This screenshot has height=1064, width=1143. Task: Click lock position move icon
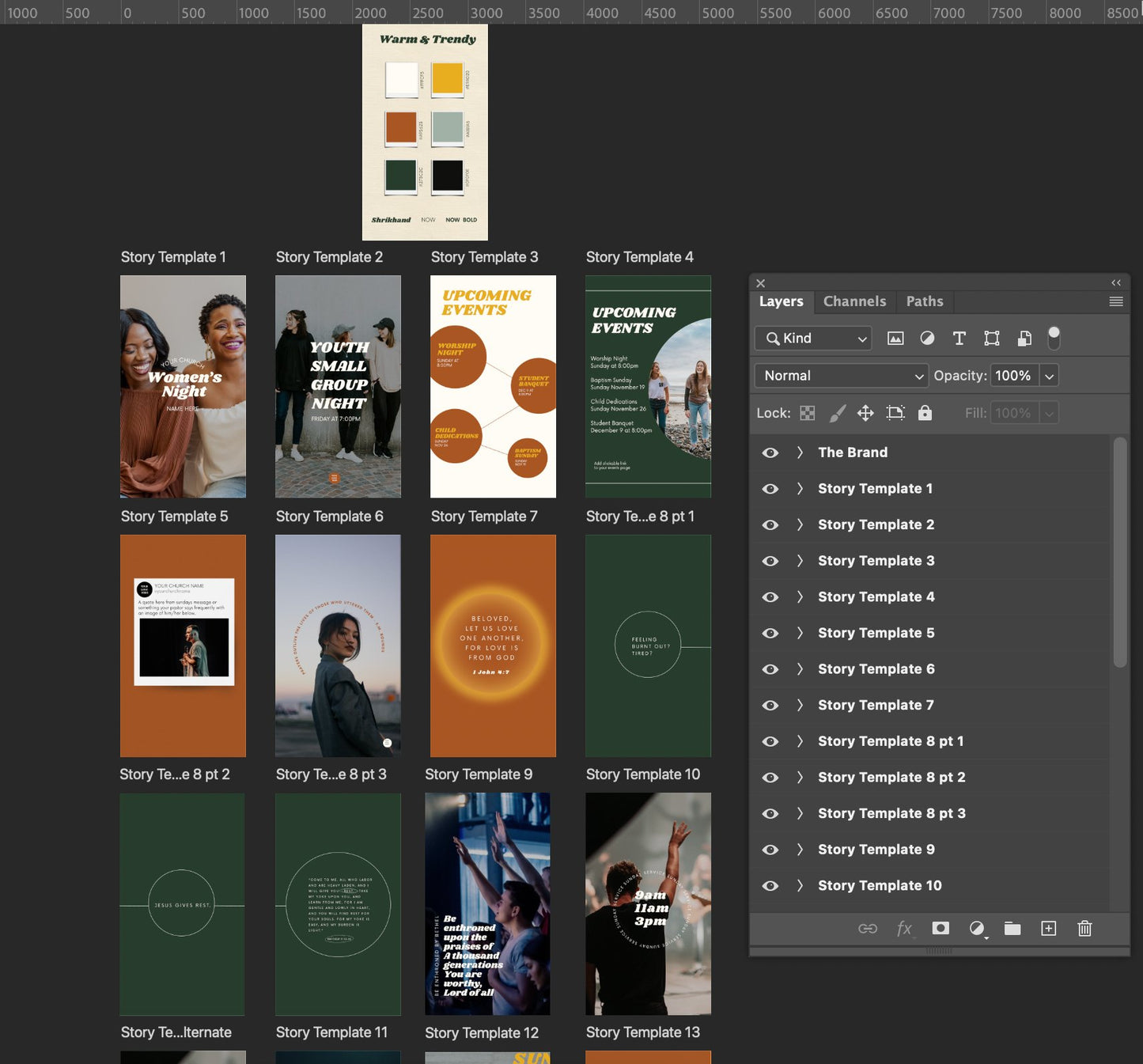click(x=865, y=413)
